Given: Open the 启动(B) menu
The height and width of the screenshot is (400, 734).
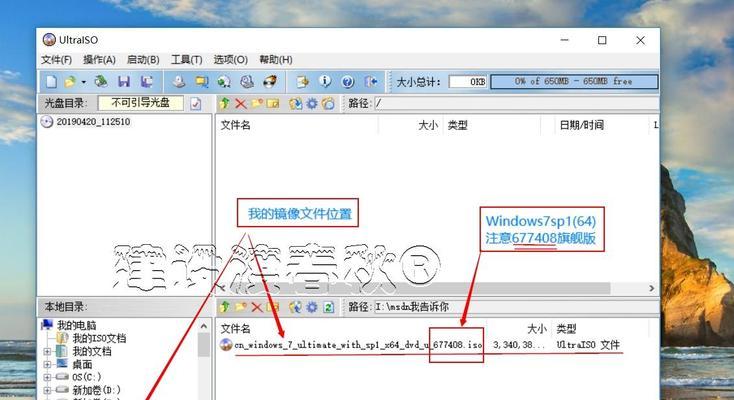Looking at the screenshot, I should (143, 60).
